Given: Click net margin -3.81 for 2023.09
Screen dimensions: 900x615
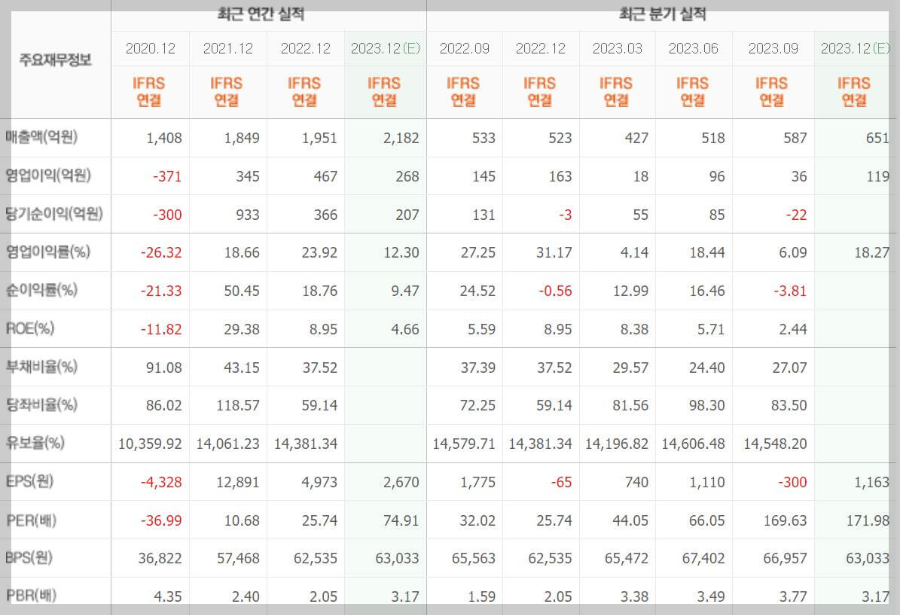Looking at the screenshot, I should (790, 291).
